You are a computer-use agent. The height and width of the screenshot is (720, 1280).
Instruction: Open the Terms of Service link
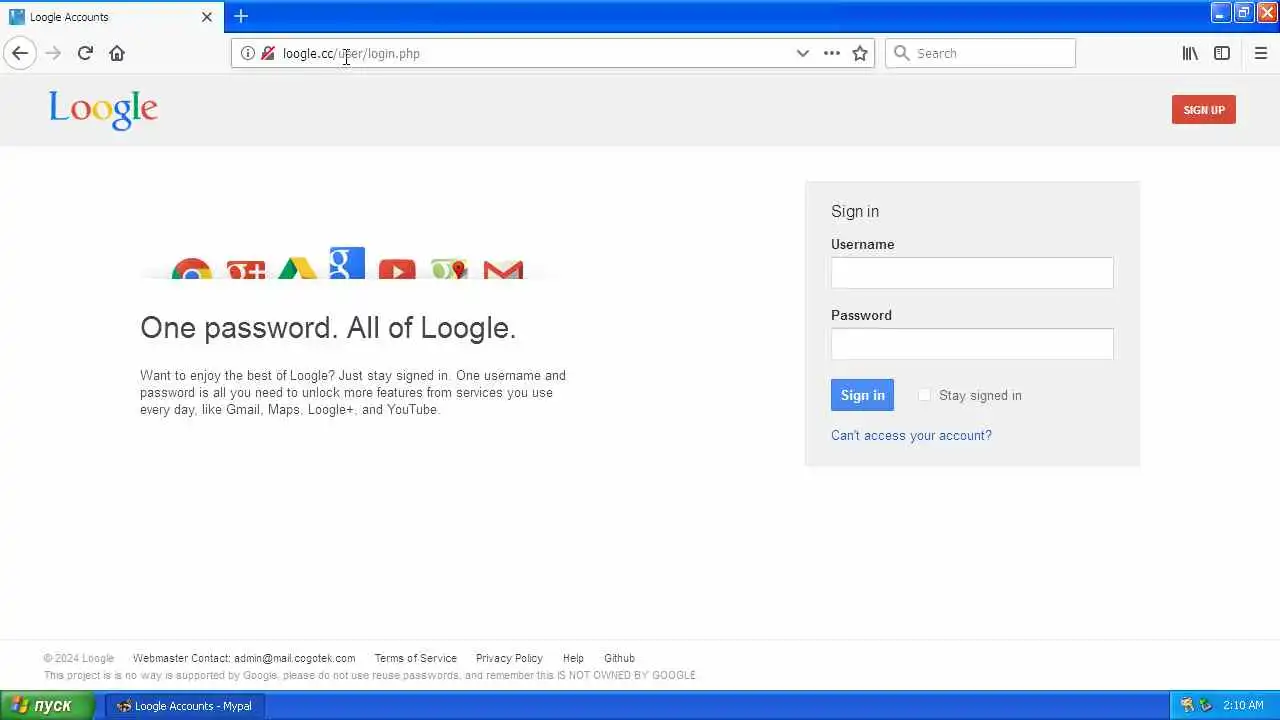415,658
